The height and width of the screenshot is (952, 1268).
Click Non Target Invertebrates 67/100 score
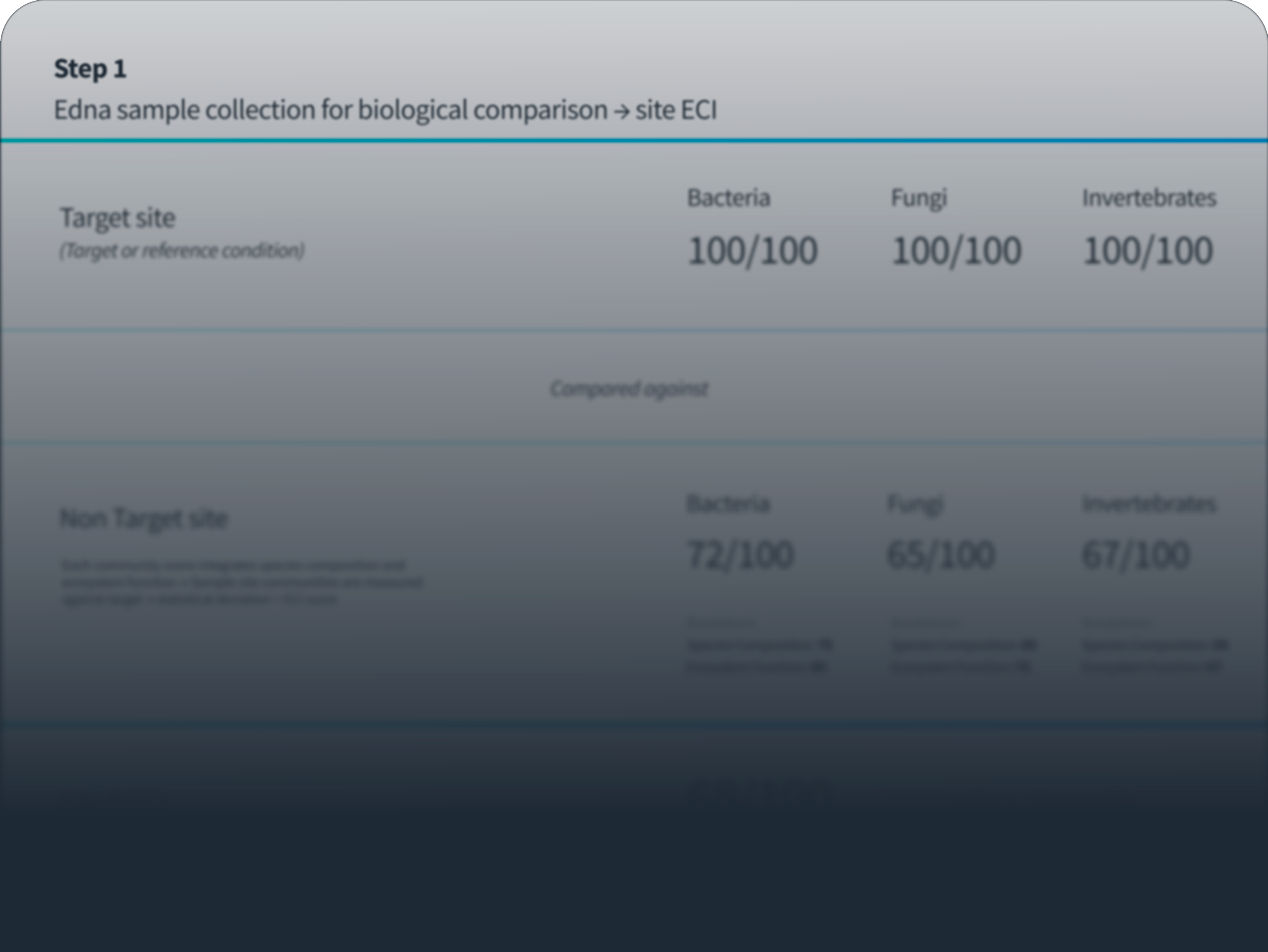1136,555
